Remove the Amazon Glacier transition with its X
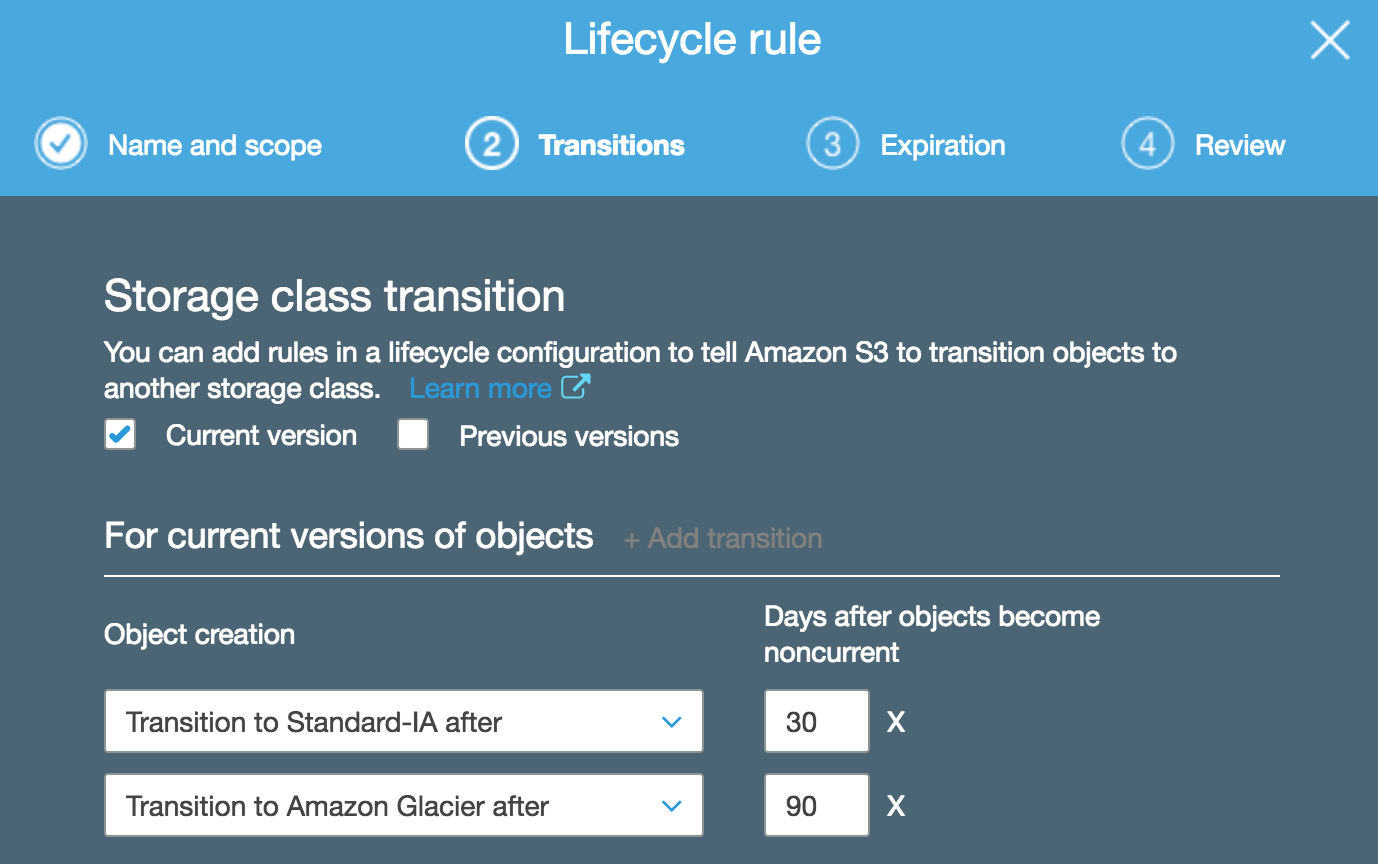1378x864 pixels. tap(895, 805)
